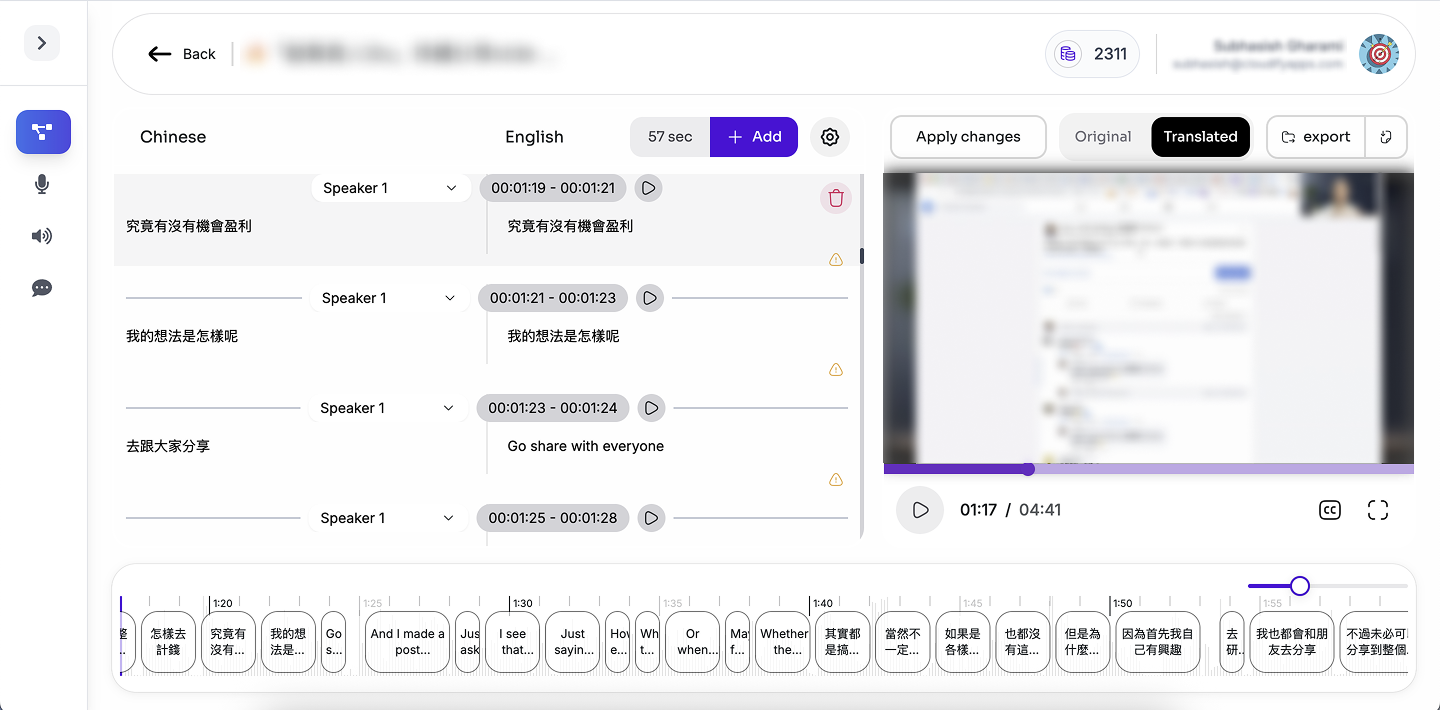1440x710 pixels.
Task: Play the 00:01:19 - 00:01:21 segment
Action: (649, 188)
